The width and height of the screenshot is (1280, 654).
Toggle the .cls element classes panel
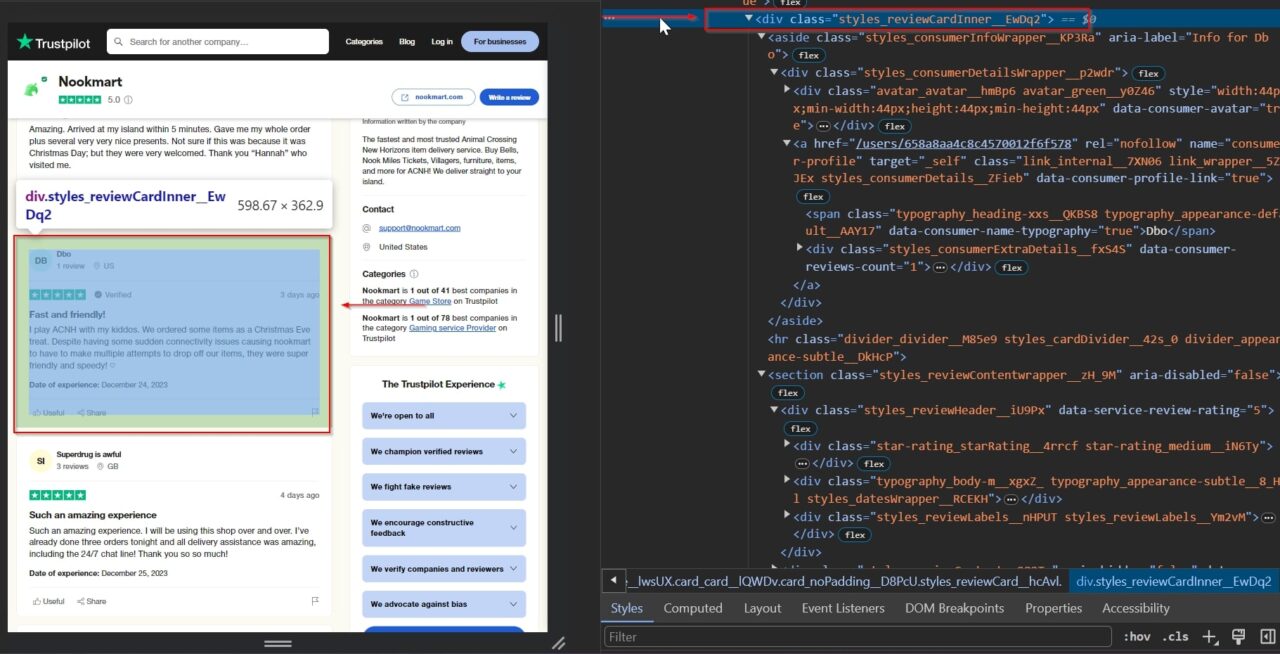(x=1175, y=636)
